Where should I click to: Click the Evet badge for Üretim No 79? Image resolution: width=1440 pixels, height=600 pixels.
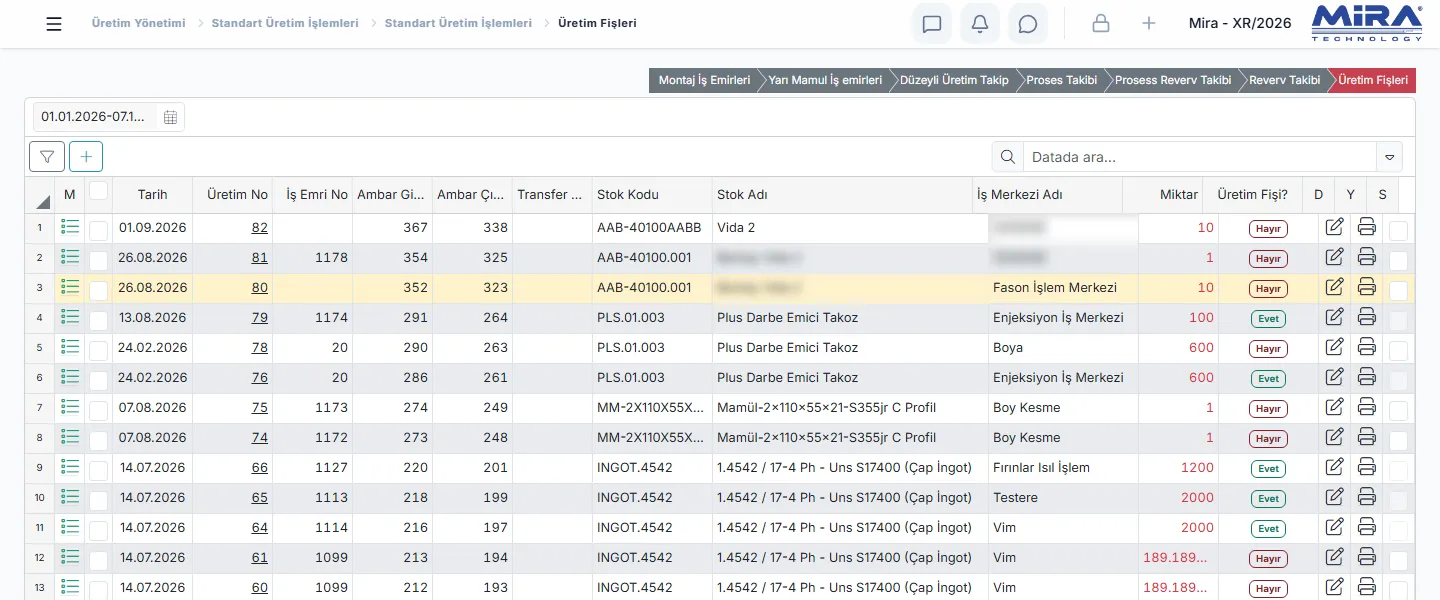coord(1268,319)
